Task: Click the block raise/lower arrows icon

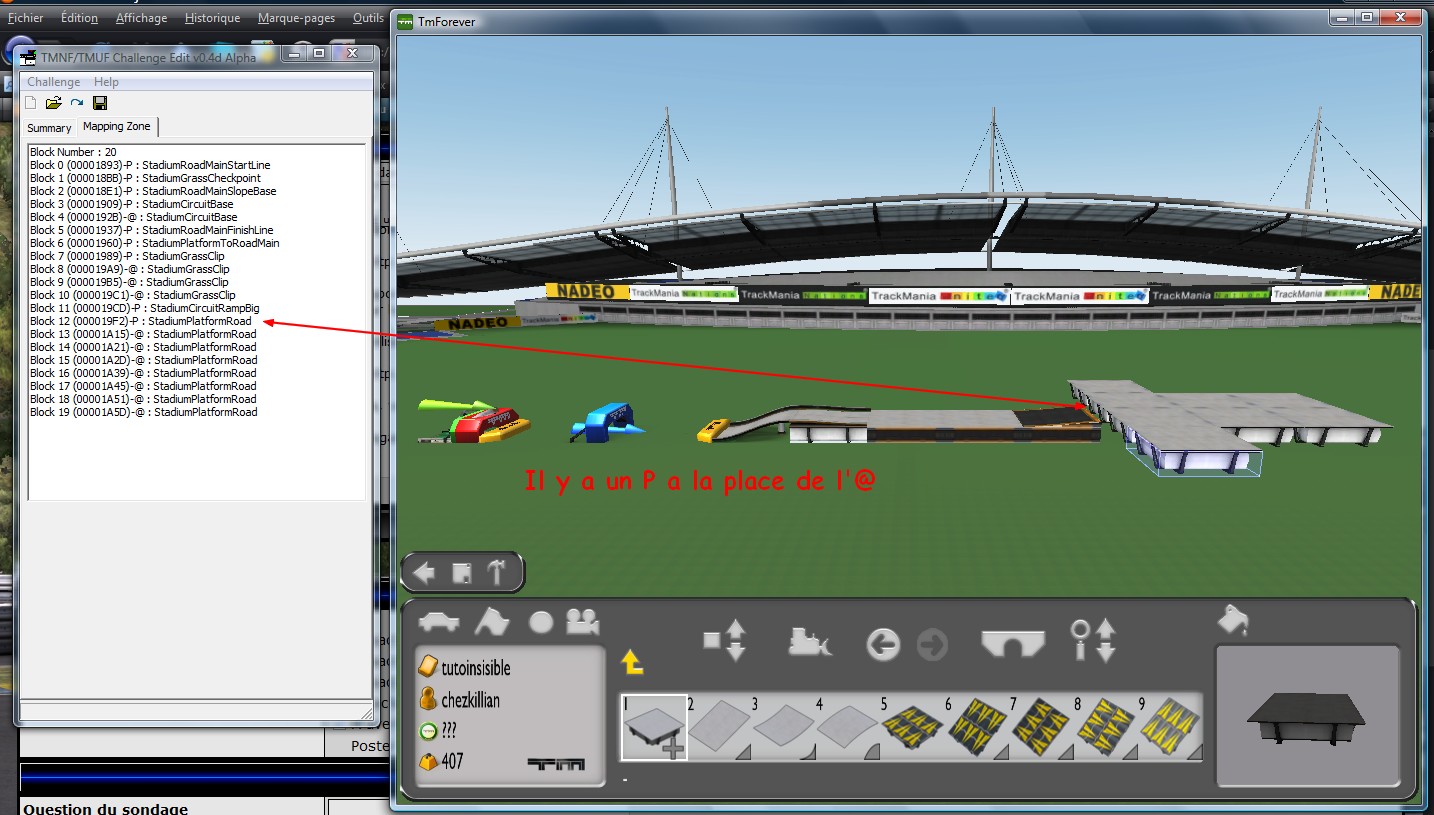Action: click(x=725, y=640)
